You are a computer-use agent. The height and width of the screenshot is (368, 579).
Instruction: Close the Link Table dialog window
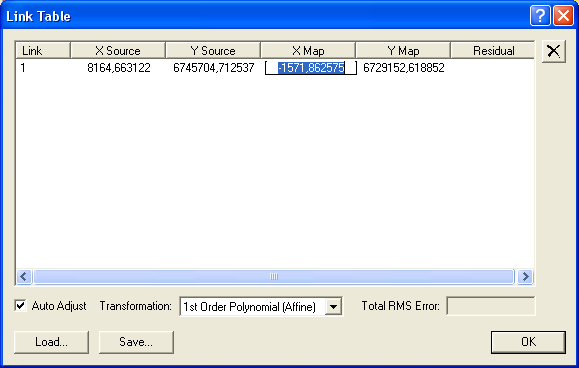coord(563,16)
